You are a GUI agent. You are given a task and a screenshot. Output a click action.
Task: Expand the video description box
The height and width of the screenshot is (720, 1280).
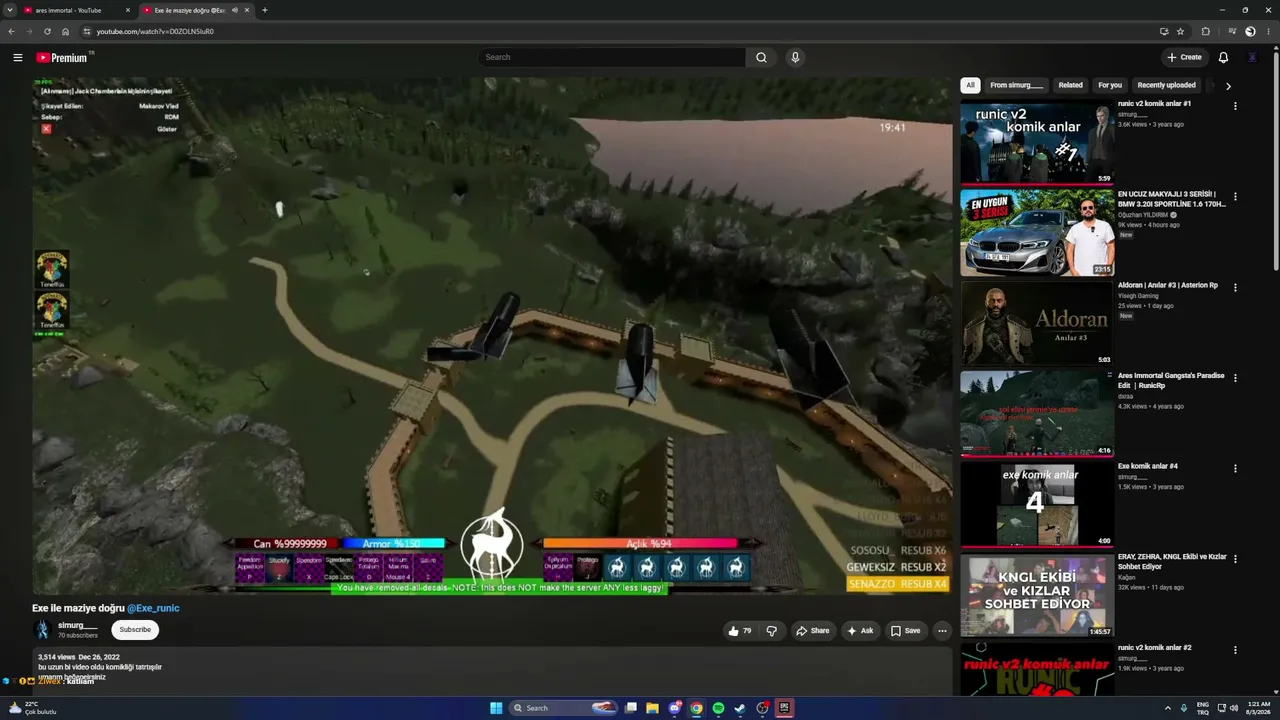coord(492,671)
